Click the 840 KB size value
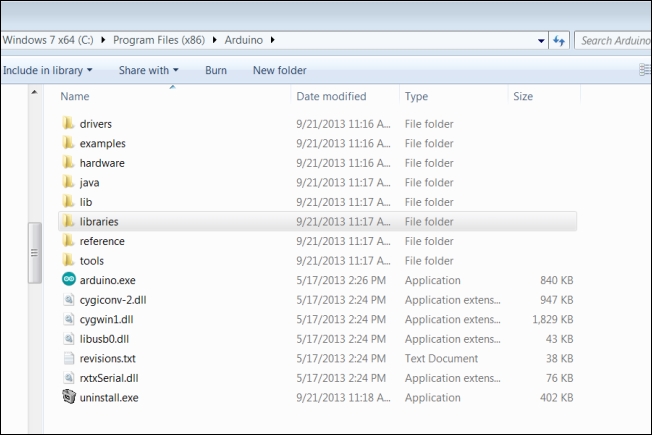The width and height of the screenshot is (652, 435). click(x=556, y=280)
